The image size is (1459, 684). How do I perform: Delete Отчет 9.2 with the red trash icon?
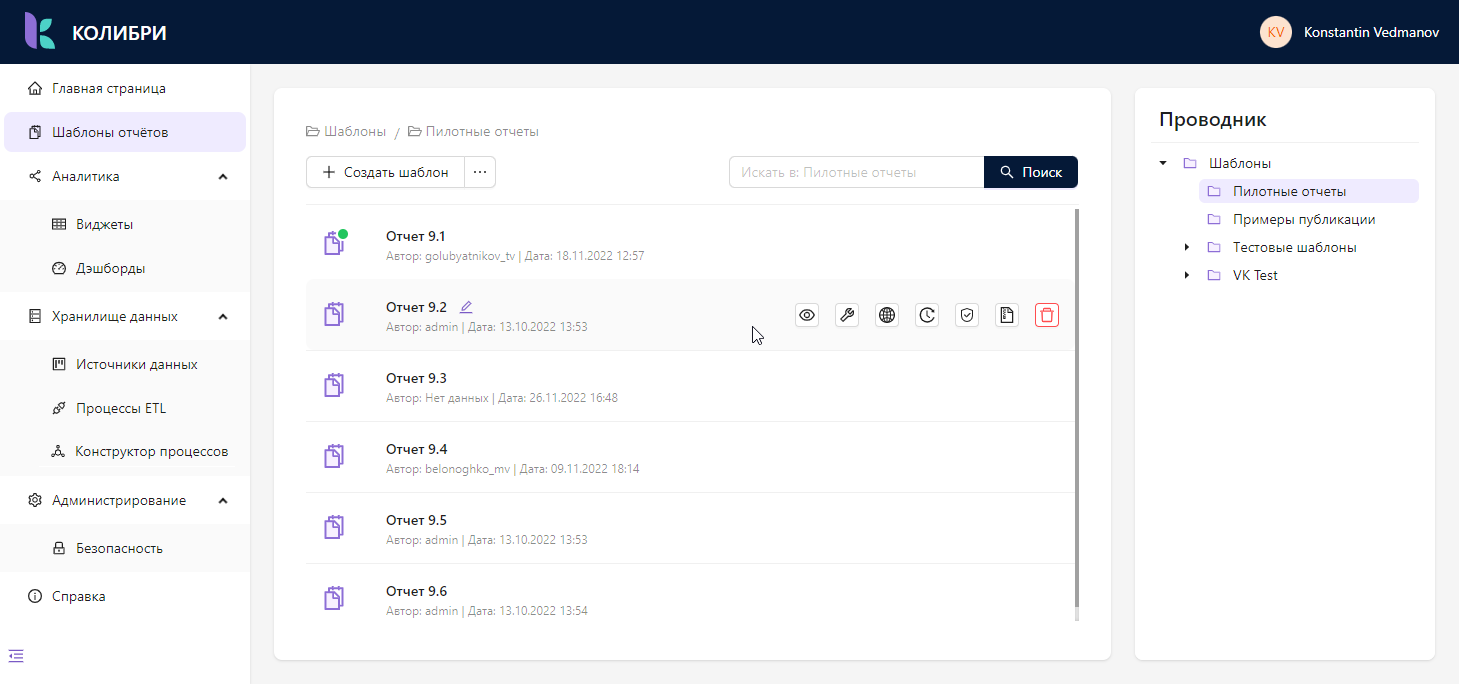point(1047,315)
